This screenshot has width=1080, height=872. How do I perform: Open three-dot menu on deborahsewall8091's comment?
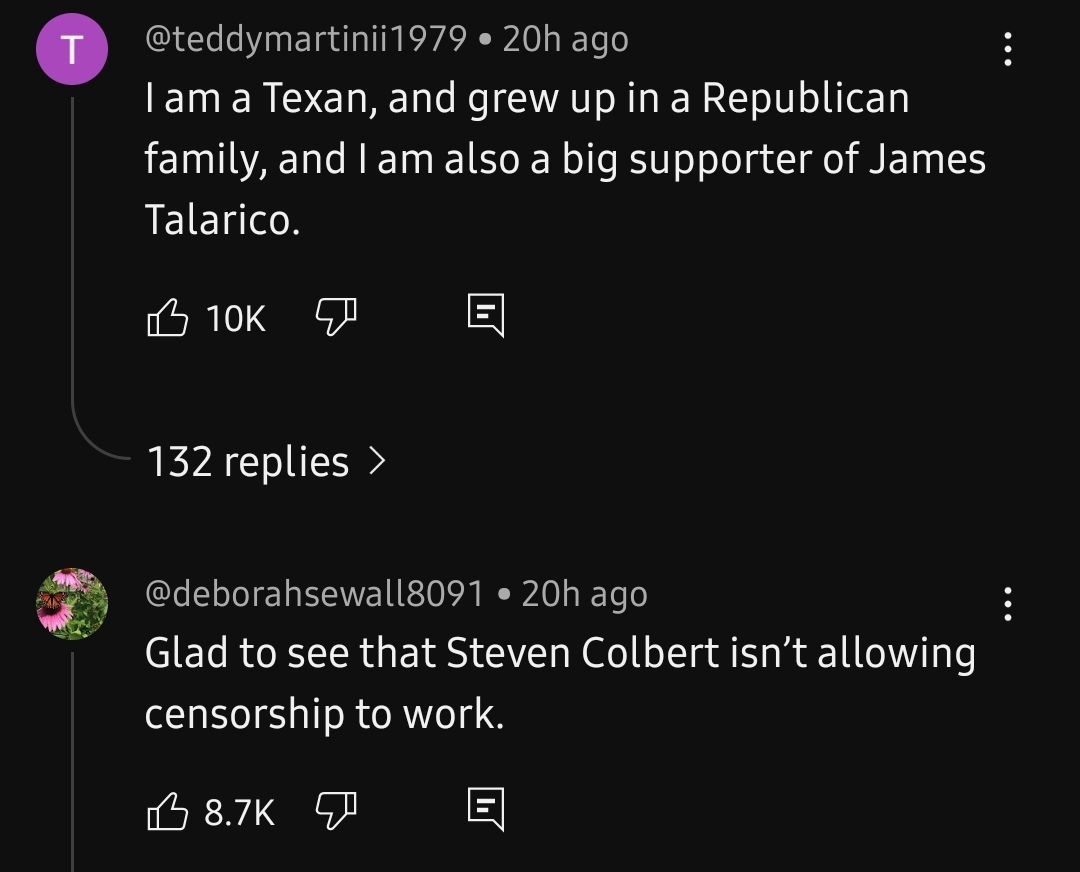click(x=1006, y=605)
